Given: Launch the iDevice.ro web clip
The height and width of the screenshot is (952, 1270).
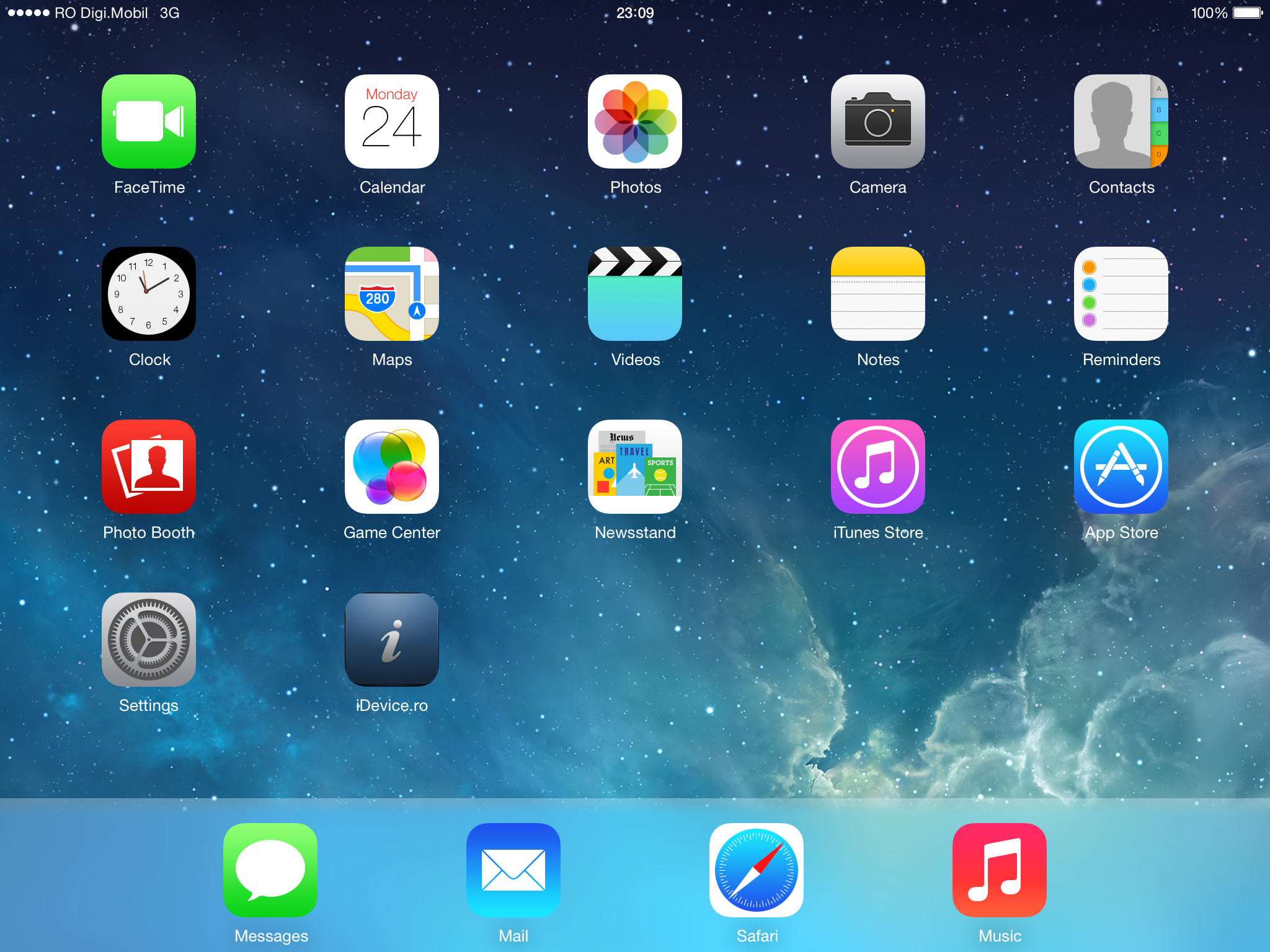Looking at the screenshot, I should click(x=392, y=640).
